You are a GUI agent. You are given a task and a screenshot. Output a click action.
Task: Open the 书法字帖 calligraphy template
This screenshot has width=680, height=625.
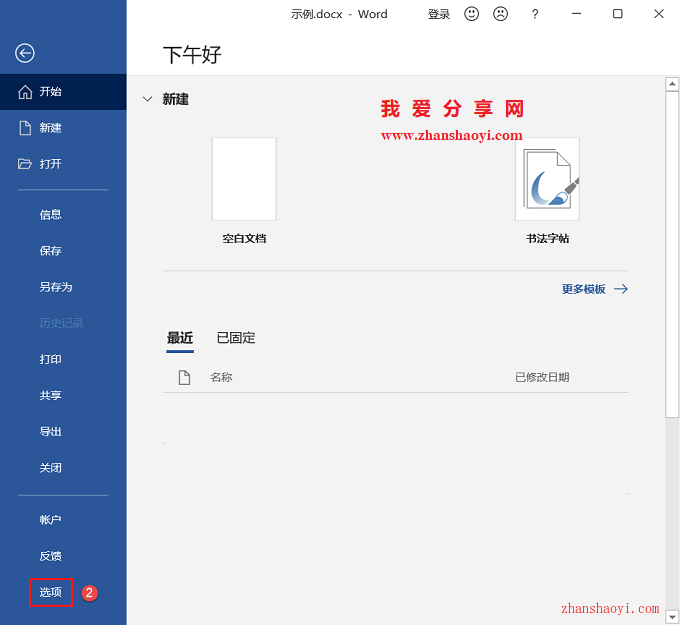547,190
